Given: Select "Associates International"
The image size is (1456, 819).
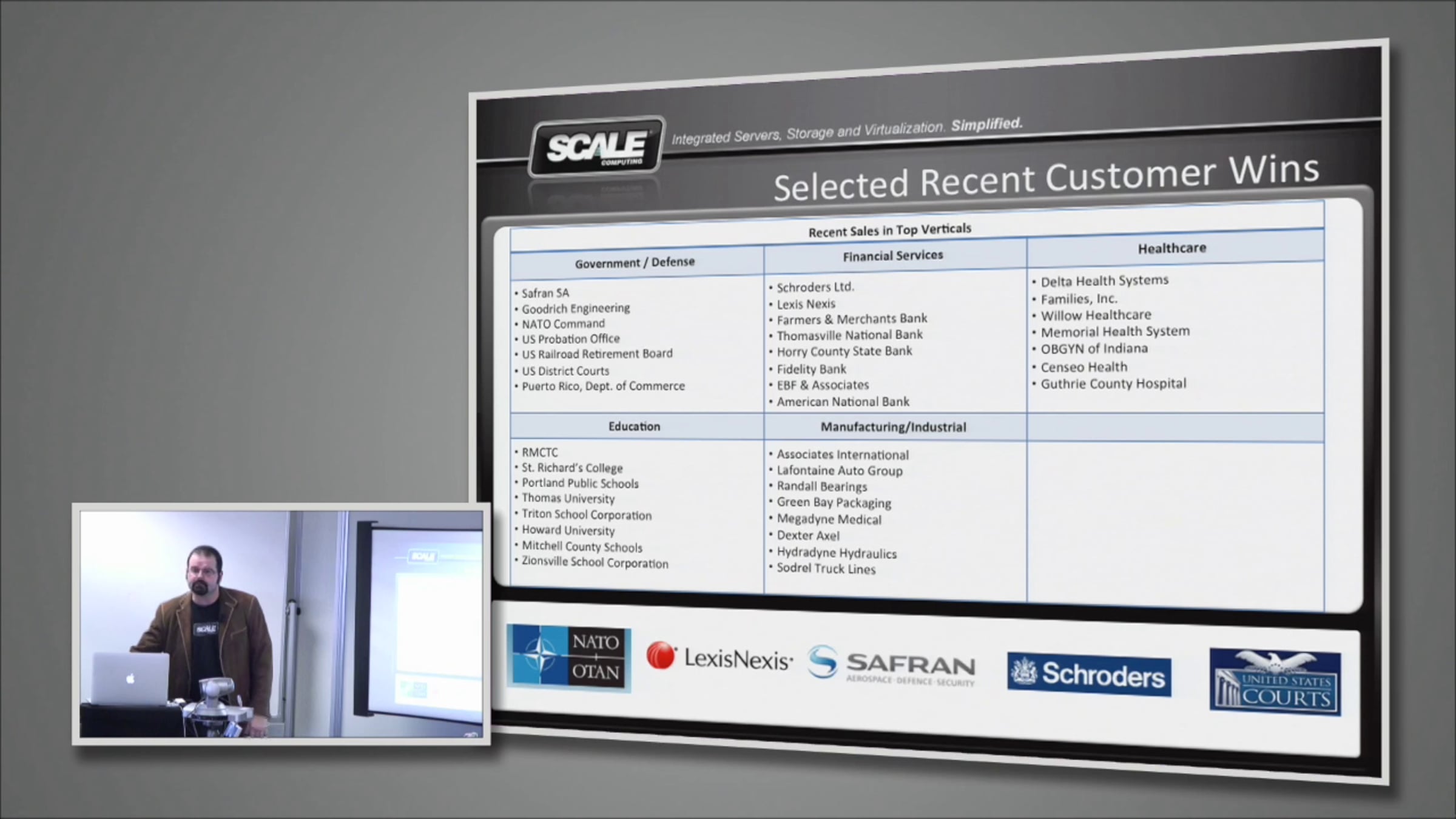Looking at the screenshot, I should pos(842,455).
